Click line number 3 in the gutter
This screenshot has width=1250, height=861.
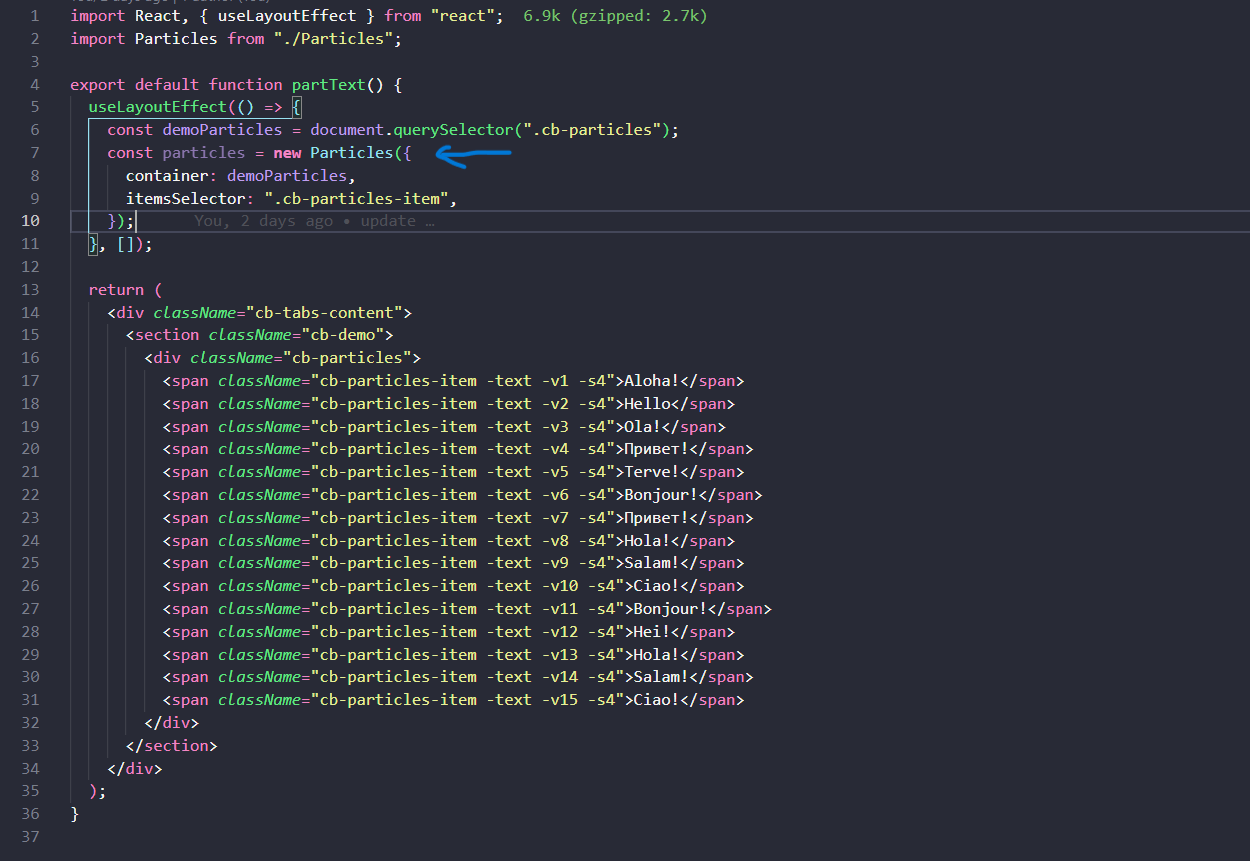[x=35, y=62]
